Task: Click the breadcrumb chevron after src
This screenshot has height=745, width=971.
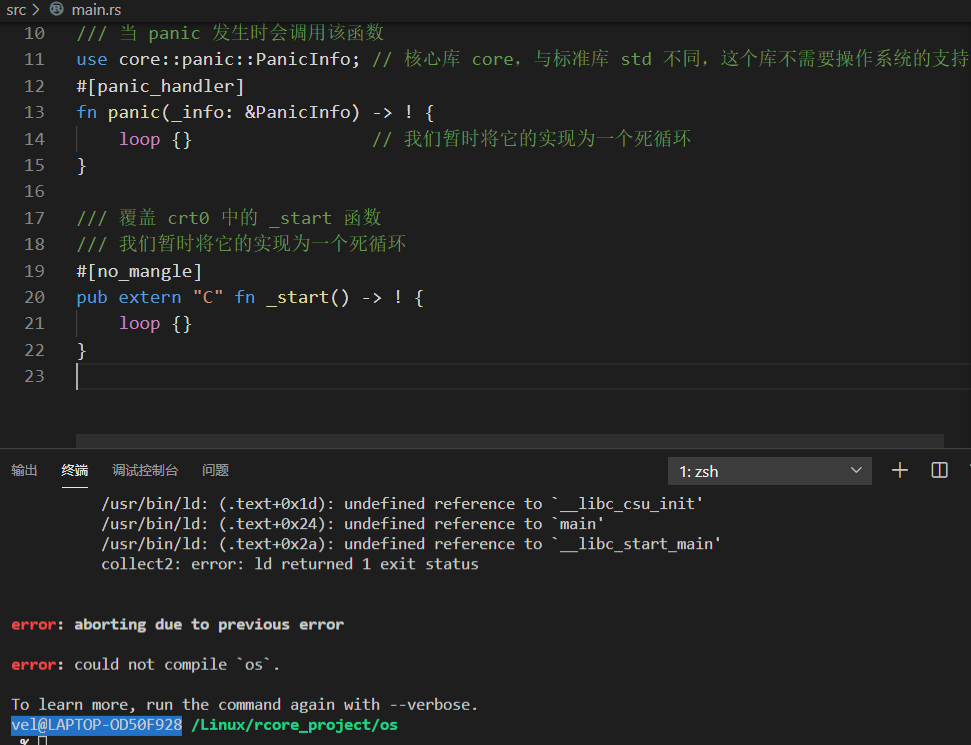Action: (36, 9)
